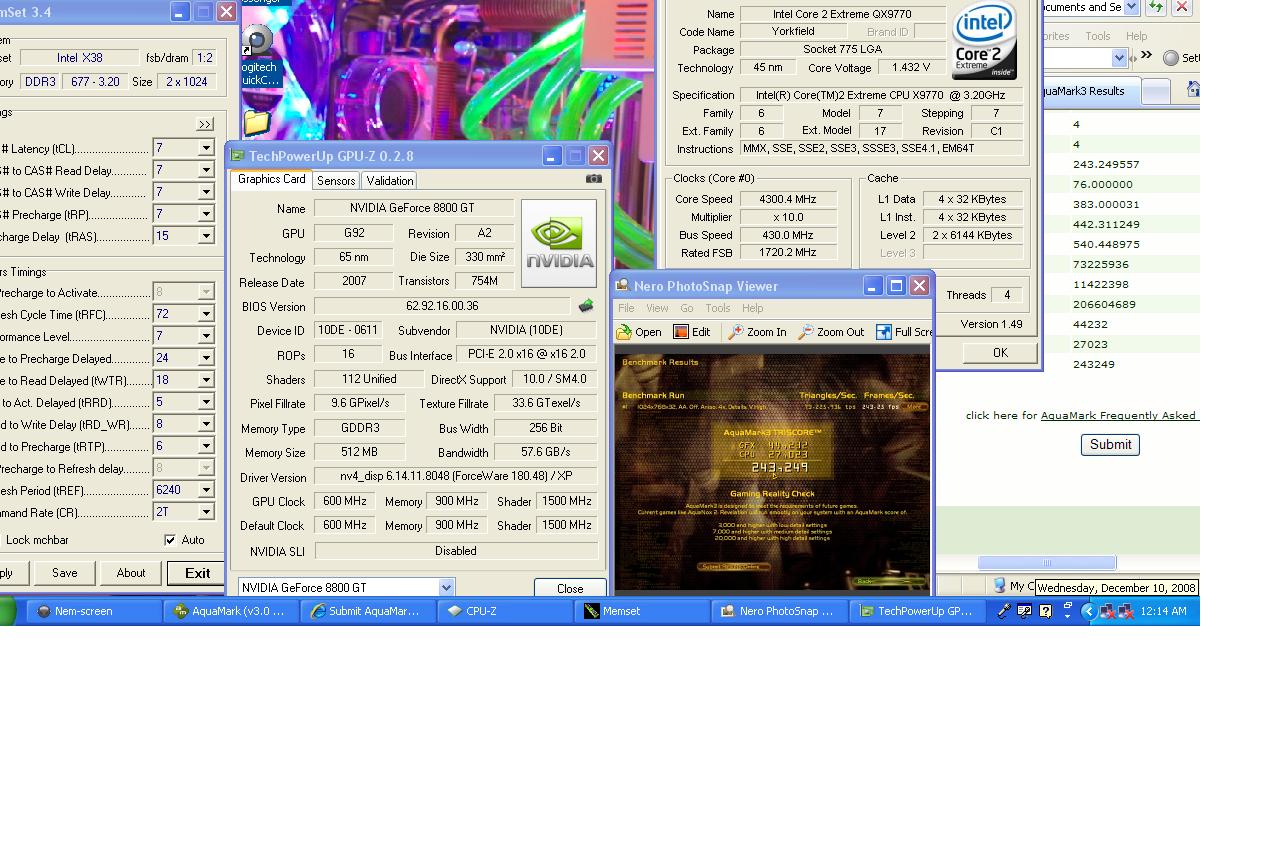Image resolution: width=1280 pixels, height=850 pixels.
Task: Click the About button in MemSet
Action: click(130, 573)
